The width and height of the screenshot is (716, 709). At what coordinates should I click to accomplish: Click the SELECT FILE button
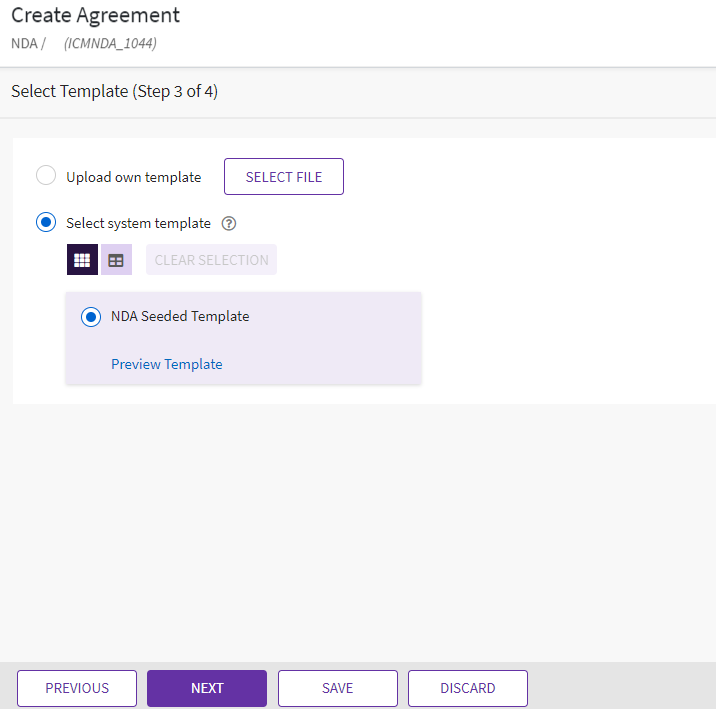point(284,177)
